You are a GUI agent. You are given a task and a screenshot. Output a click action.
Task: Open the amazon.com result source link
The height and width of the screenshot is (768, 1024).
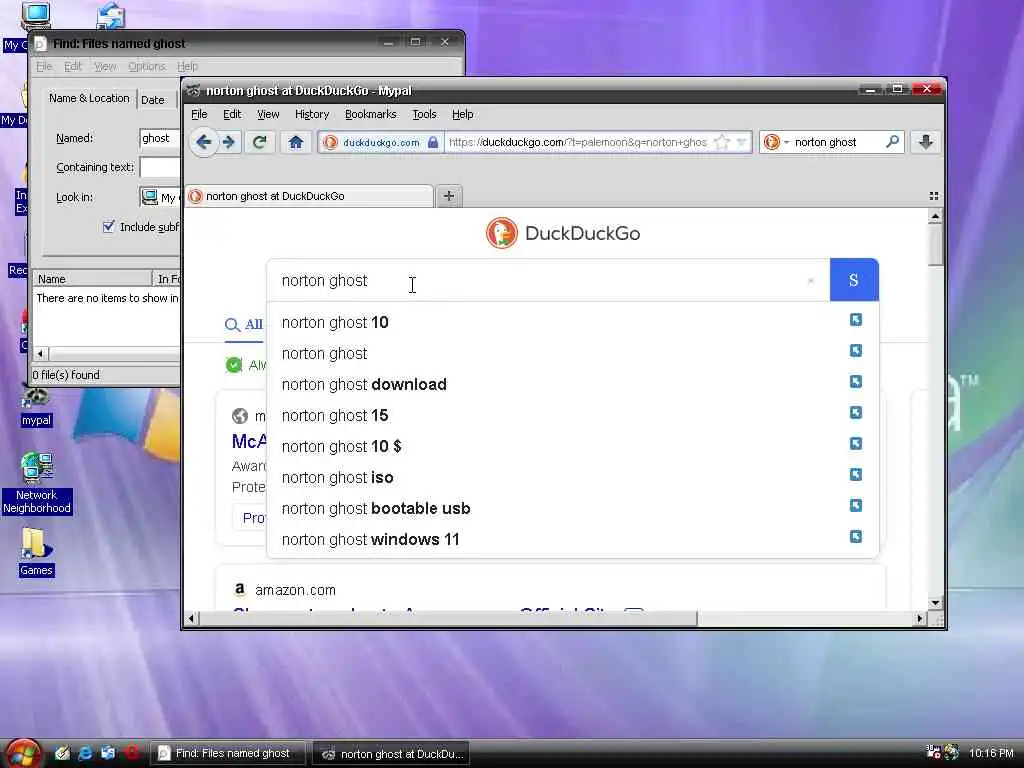coord(295,590)
